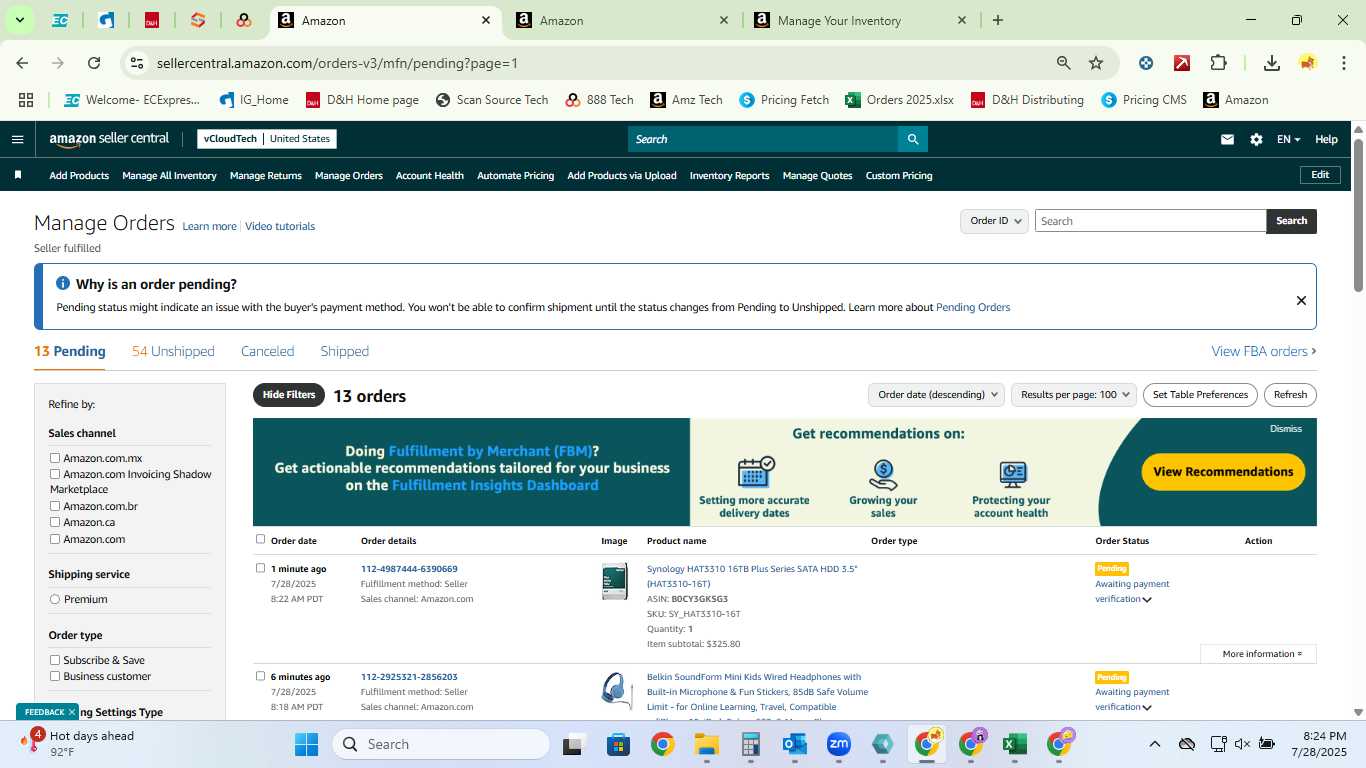Click the Amazon Seller Central logo
This screenshot has width=1366, height=768.
pyautogui.click(x=109, y=139)
